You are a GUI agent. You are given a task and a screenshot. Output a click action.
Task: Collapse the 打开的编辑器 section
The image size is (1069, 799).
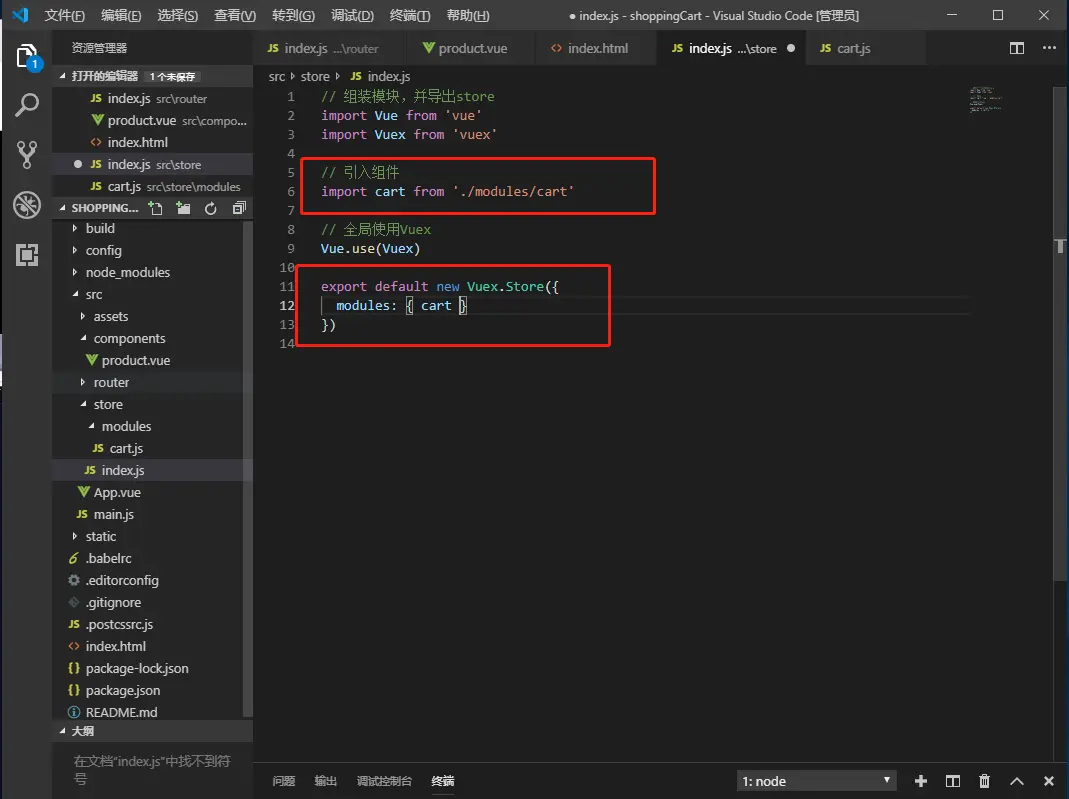tap(62, 76)
